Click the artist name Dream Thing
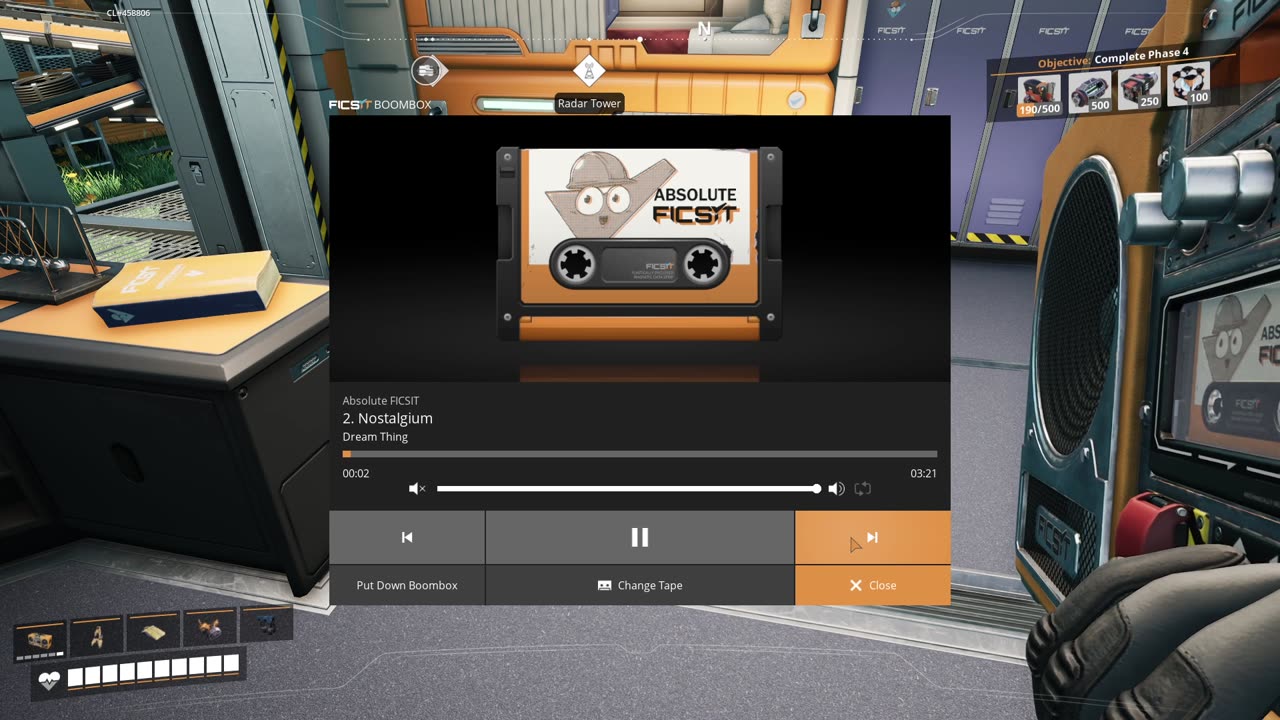The image size is (1280, 720). (375, 437)
